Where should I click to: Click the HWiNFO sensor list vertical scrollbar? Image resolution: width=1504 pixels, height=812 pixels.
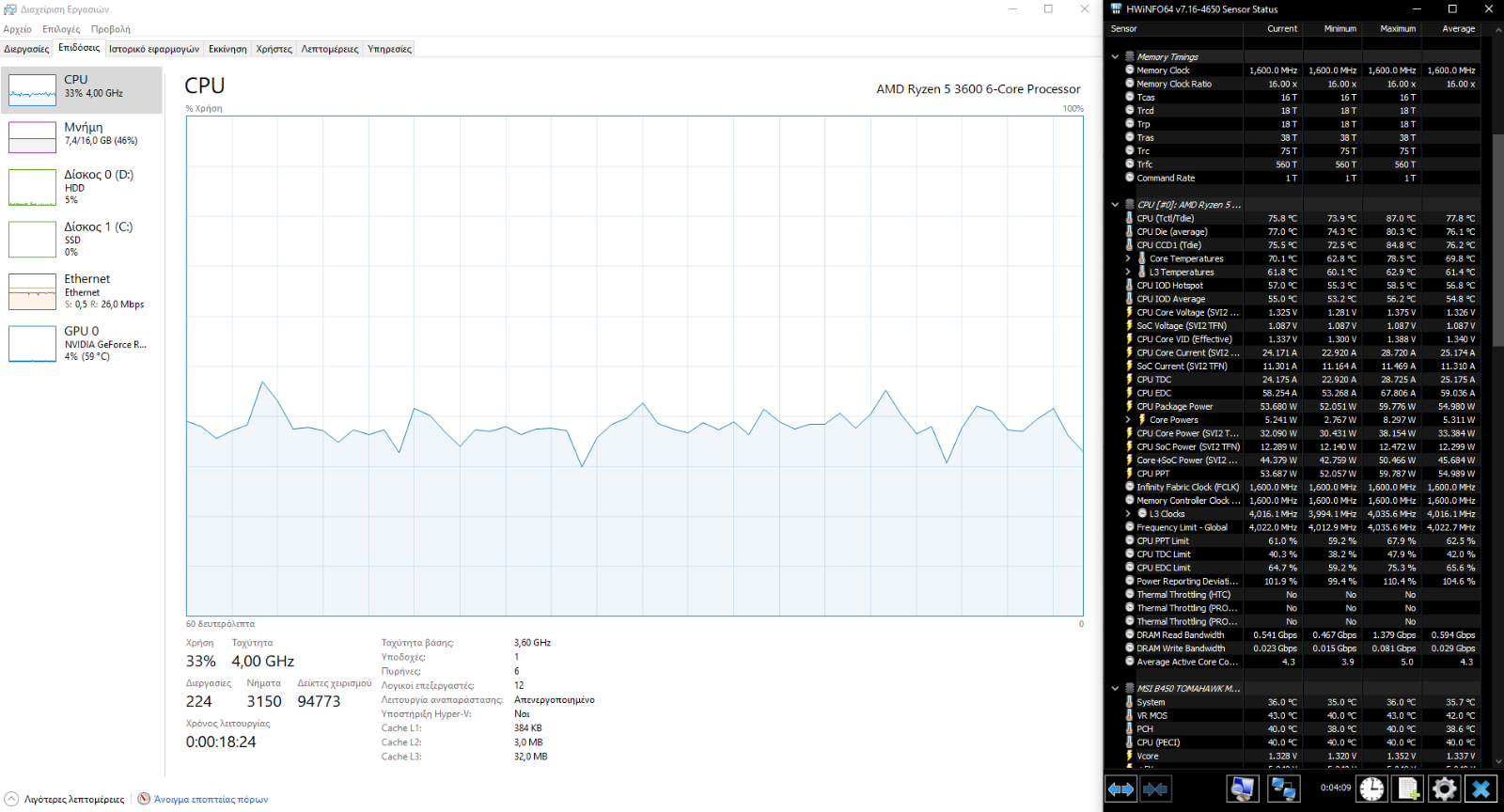click(1498, 240)
